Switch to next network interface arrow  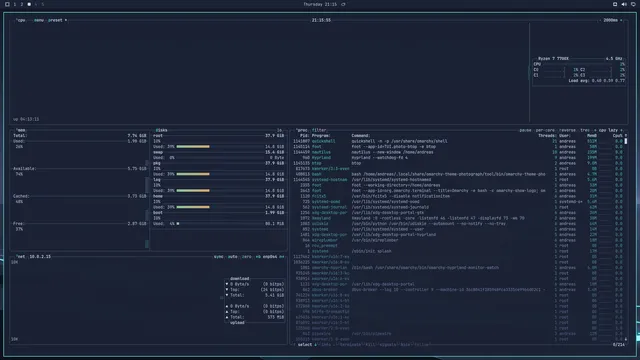282,257
